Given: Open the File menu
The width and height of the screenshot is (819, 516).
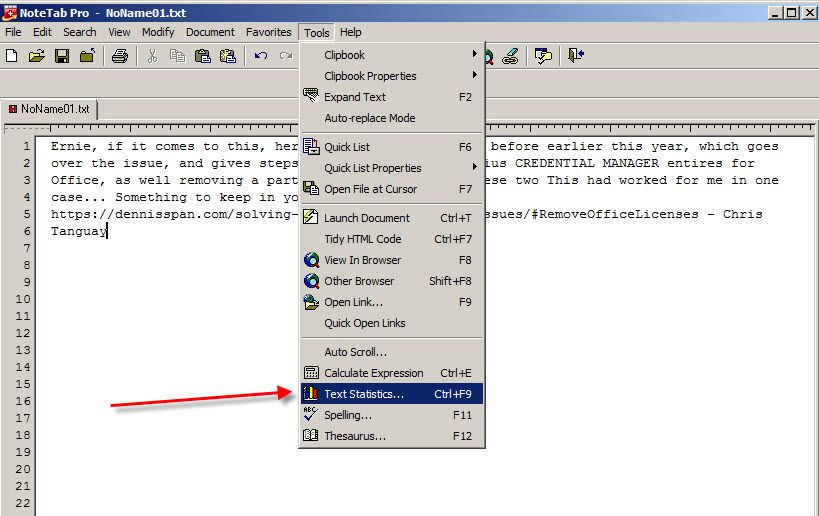Looking at the screenshot, I should 13,32.
